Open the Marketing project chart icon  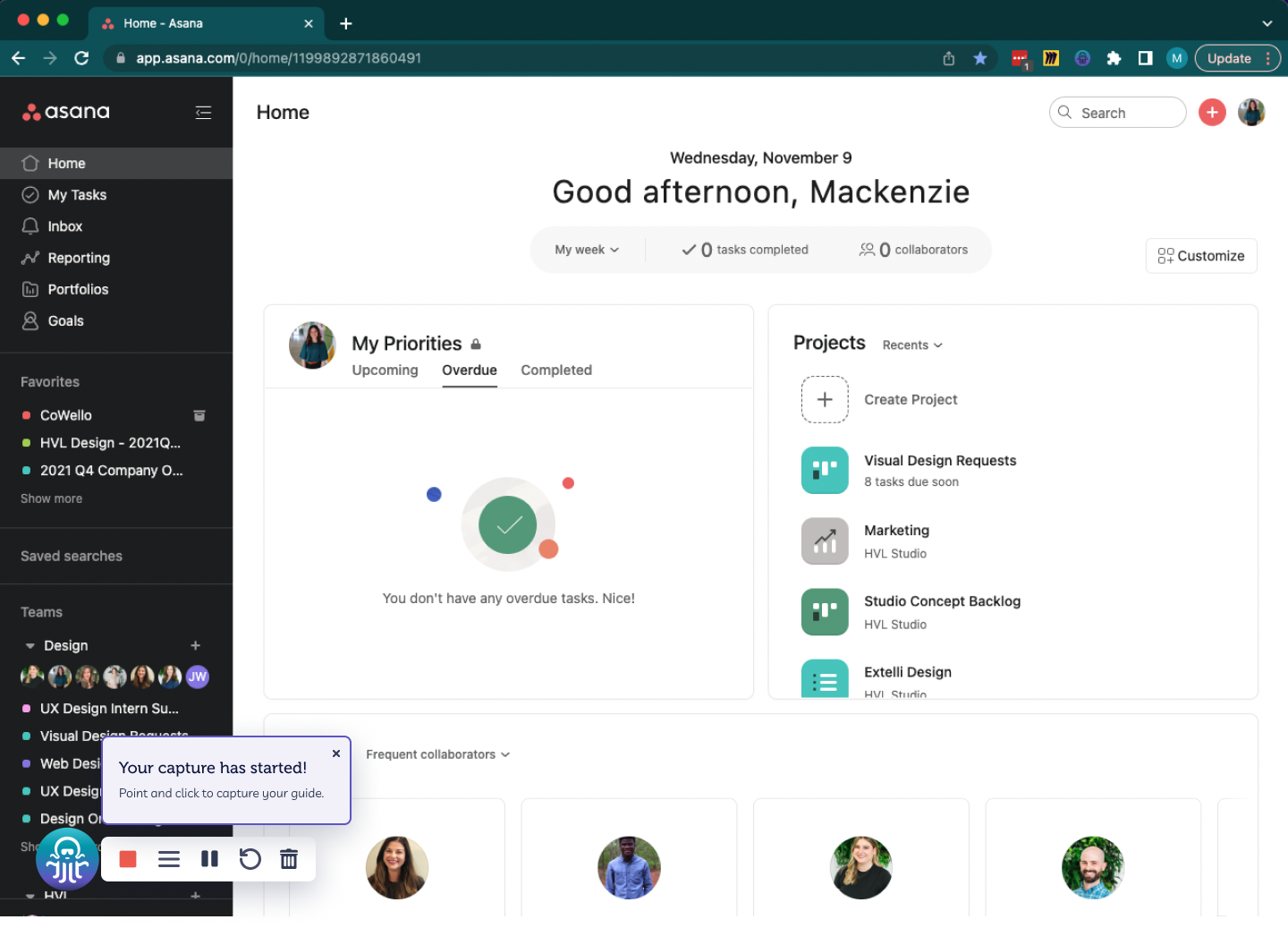tap(825, 541)
